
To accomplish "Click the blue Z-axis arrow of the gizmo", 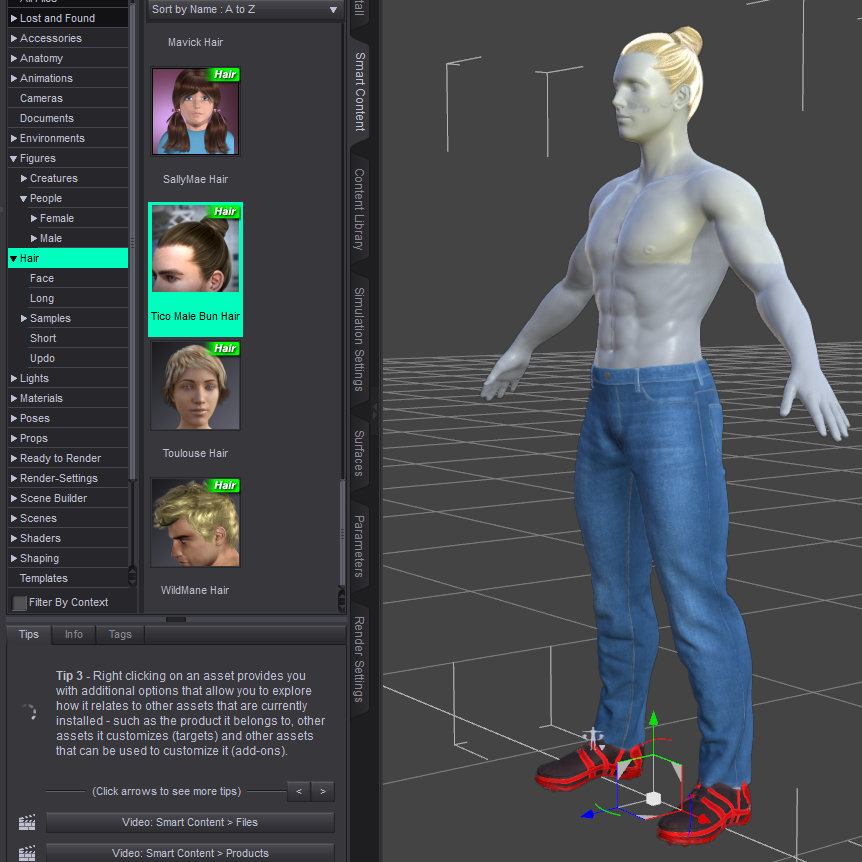I will pos(588,814).
